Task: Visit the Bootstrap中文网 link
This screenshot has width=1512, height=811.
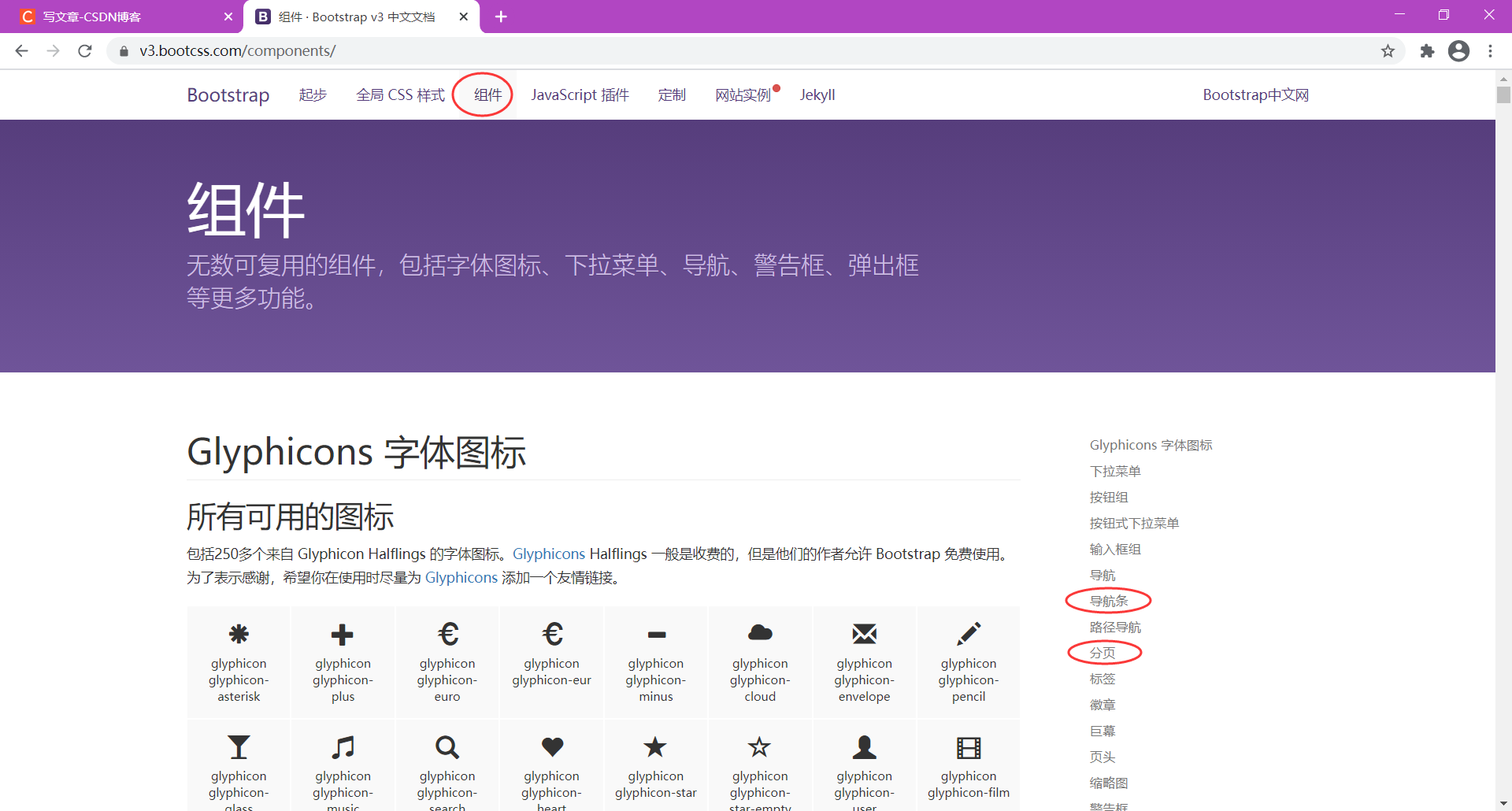Action: pos(1255,94)
